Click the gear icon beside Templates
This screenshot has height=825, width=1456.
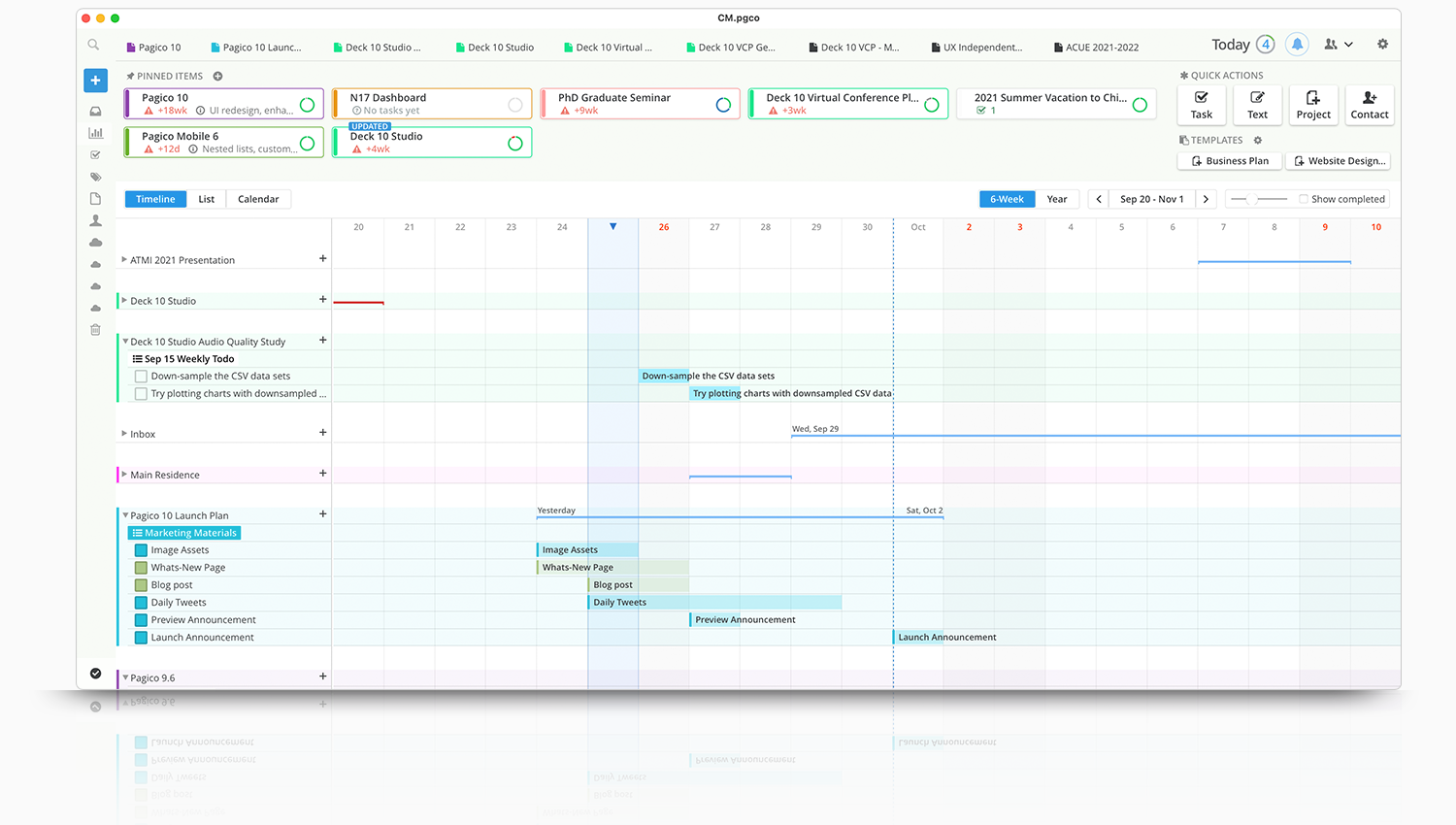click(x=1258, y=140)
